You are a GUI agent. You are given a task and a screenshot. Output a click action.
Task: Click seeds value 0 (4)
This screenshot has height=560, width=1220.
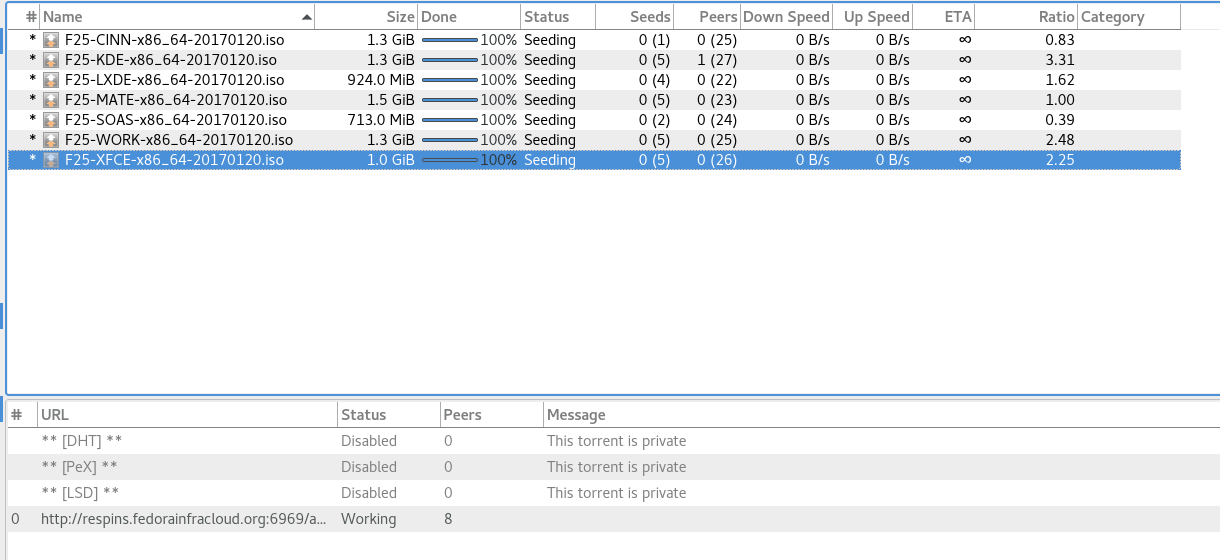[x=654, y=80]
